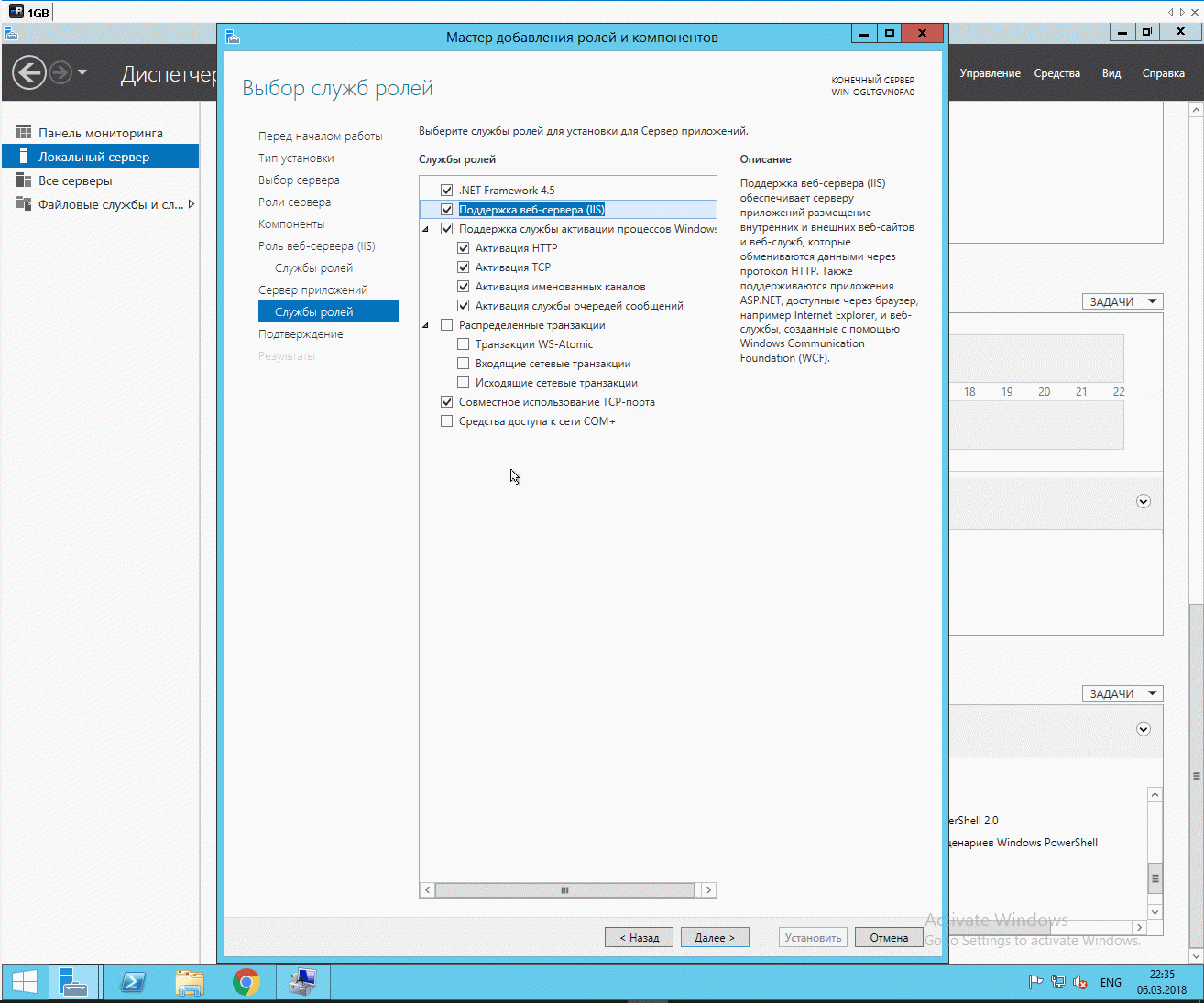The image size is (1204, 1003).
Task: Click the < Назад button
Action: click(639, 938)
